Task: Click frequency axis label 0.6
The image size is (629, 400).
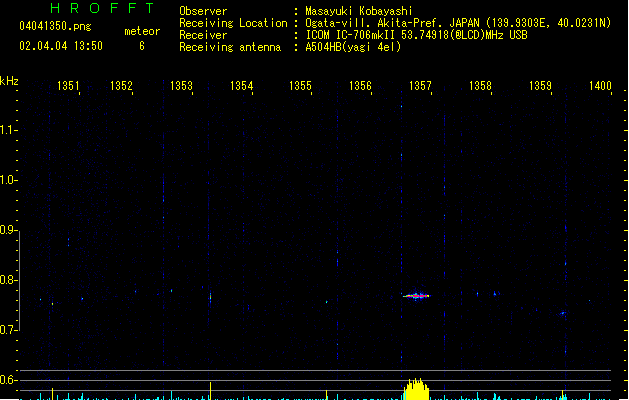Action: pos(8,380)
